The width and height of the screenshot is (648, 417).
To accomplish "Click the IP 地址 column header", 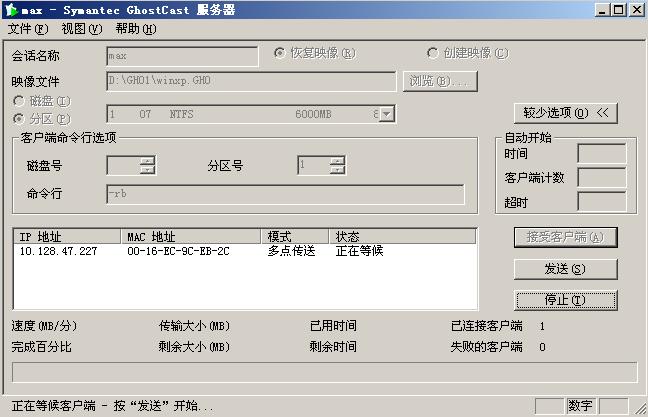I will (67, 236).
